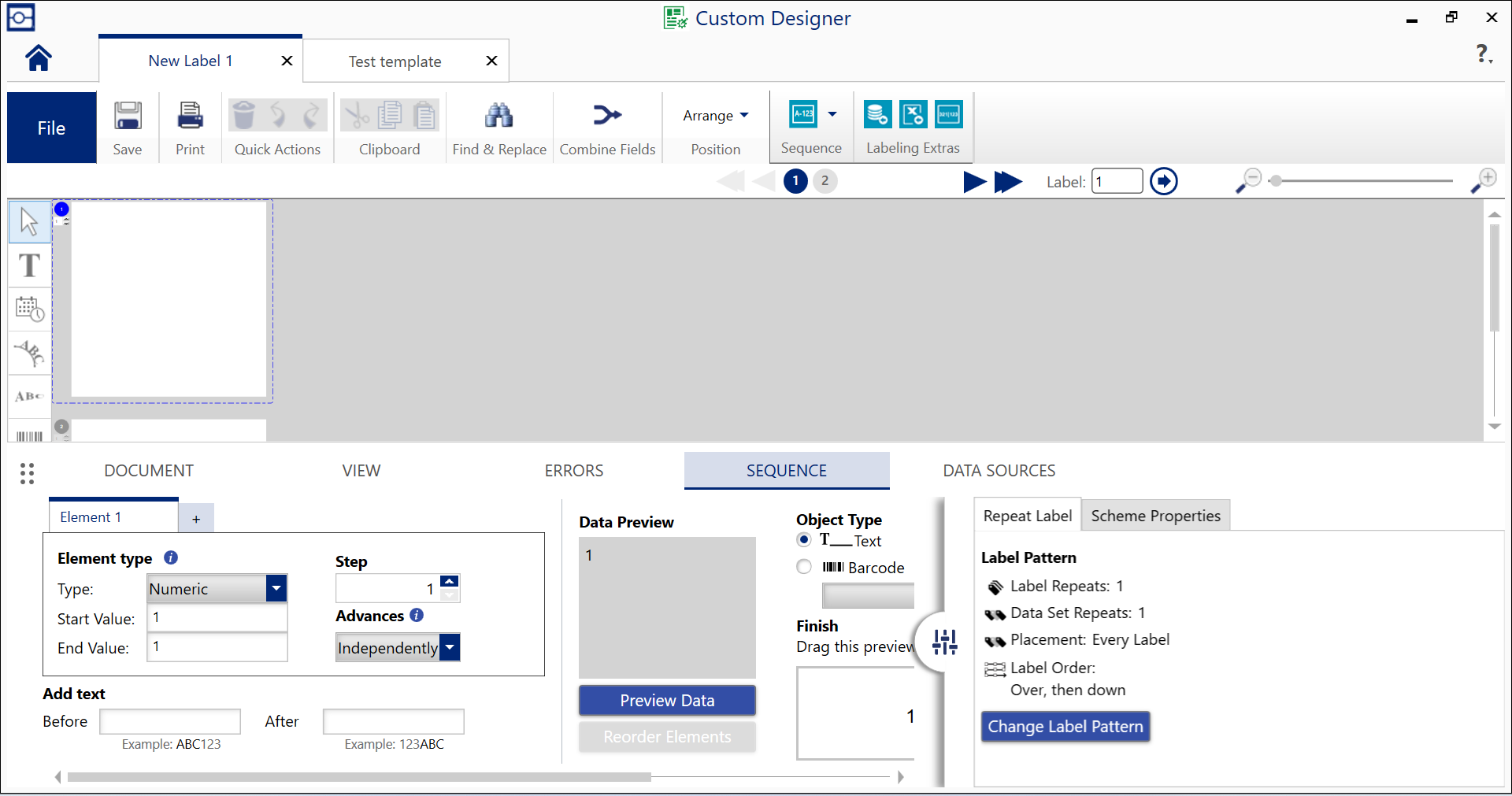Go to the Home screen icon

(39, 58)
